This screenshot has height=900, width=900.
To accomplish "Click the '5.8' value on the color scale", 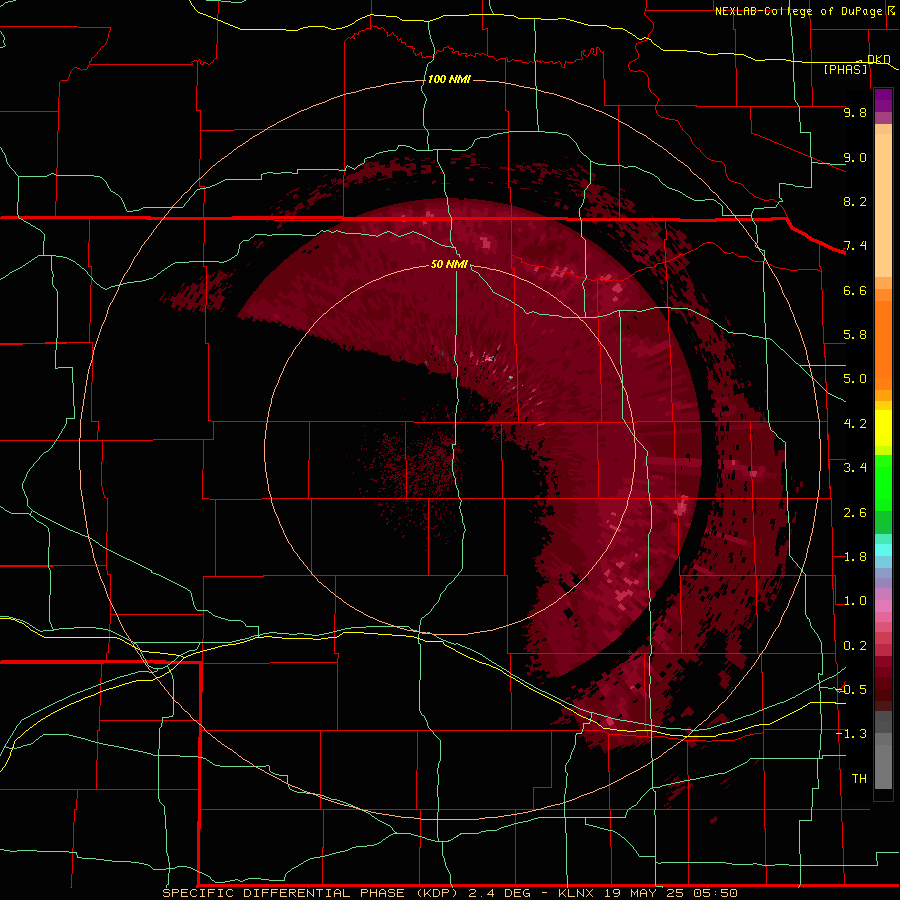I will (855, 335).
